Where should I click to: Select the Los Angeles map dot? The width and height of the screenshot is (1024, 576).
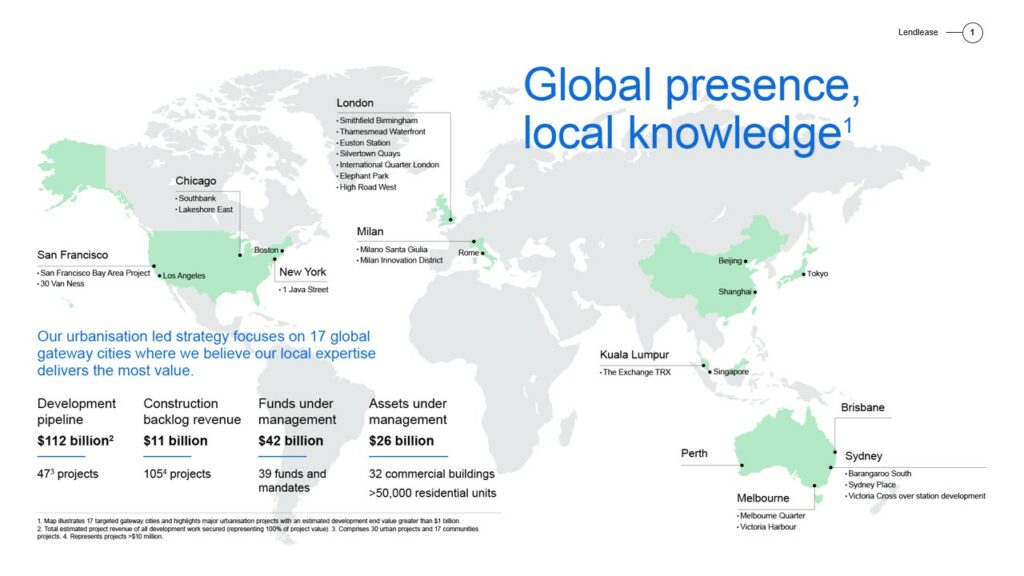[159, 275]
